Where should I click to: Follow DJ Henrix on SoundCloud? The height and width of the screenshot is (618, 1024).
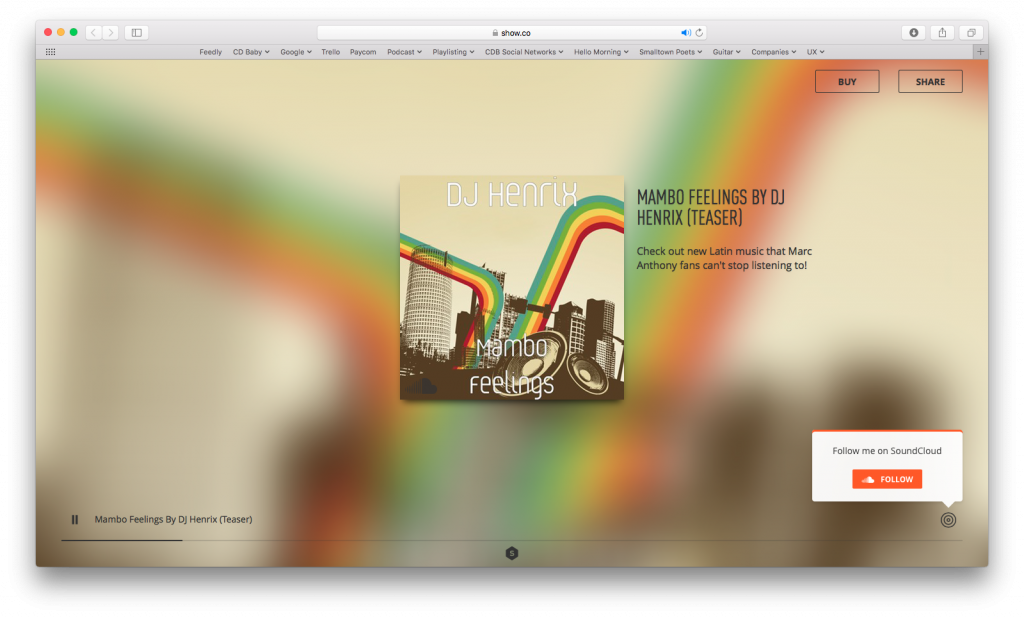coord(887,479)
